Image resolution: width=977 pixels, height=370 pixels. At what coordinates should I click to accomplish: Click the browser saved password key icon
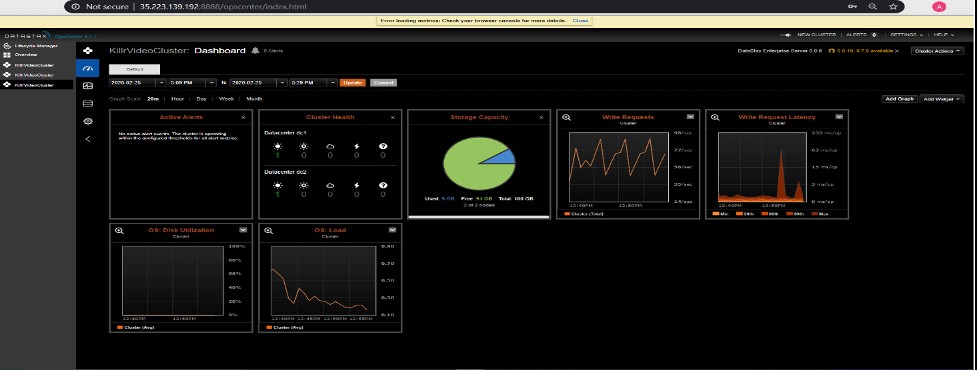(x=852, y=6)
